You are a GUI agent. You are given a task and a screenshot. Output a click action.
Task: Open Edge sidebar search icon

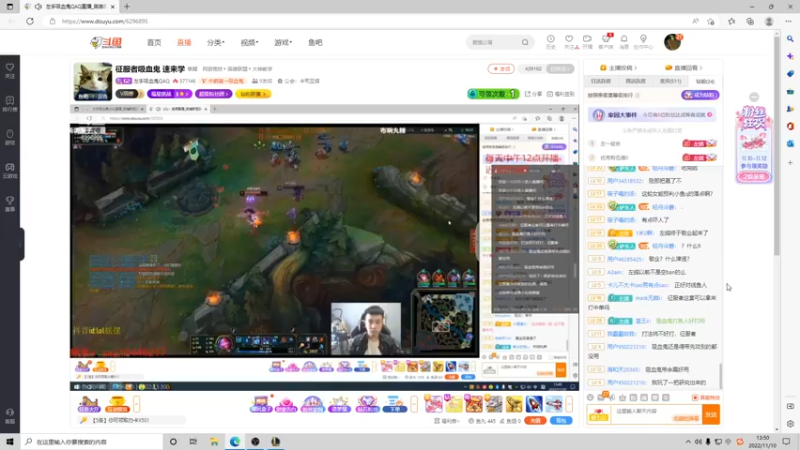pos(790,39)
